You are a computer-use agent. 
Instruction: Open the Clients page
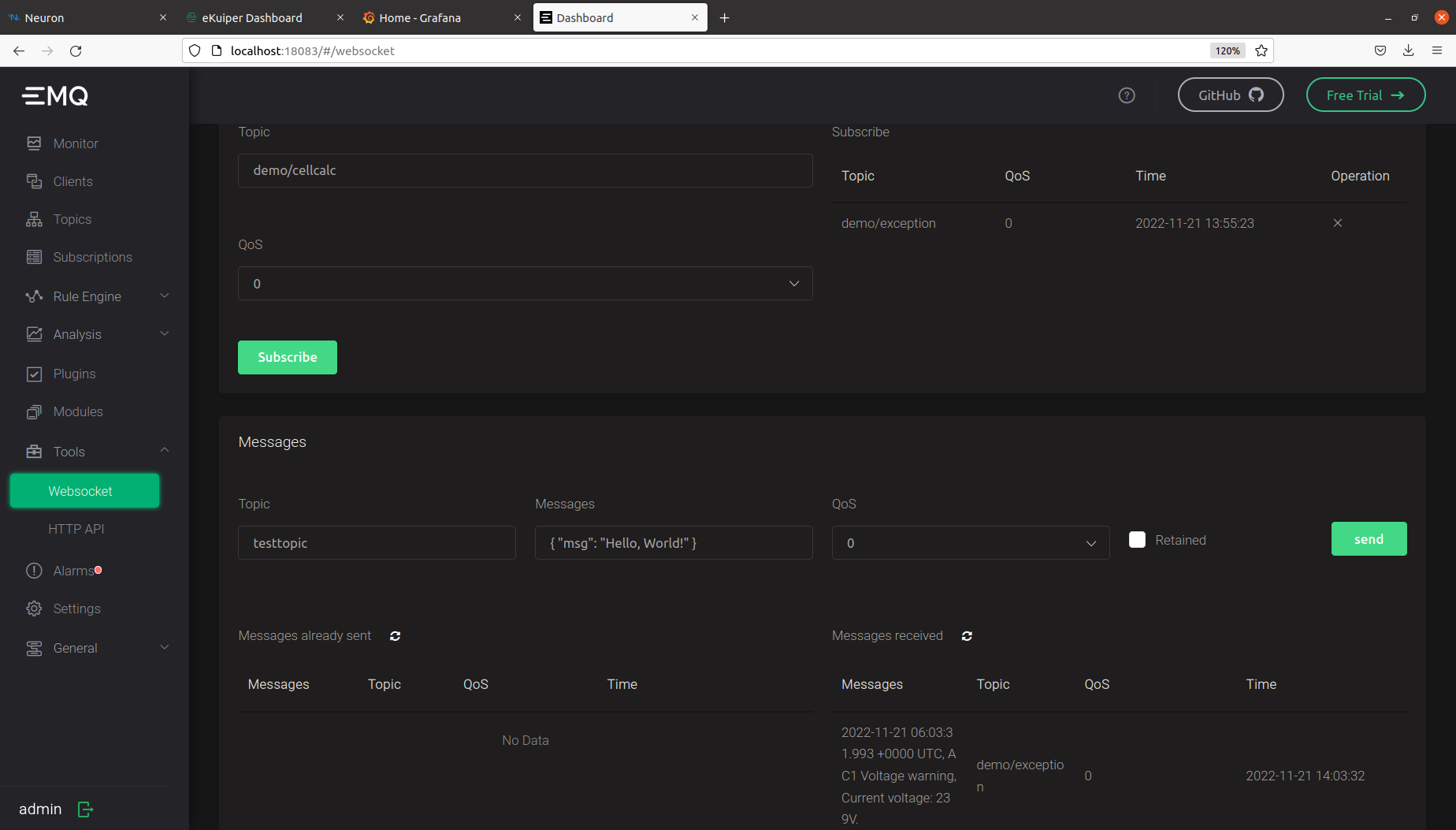click(x=72, y=181)
